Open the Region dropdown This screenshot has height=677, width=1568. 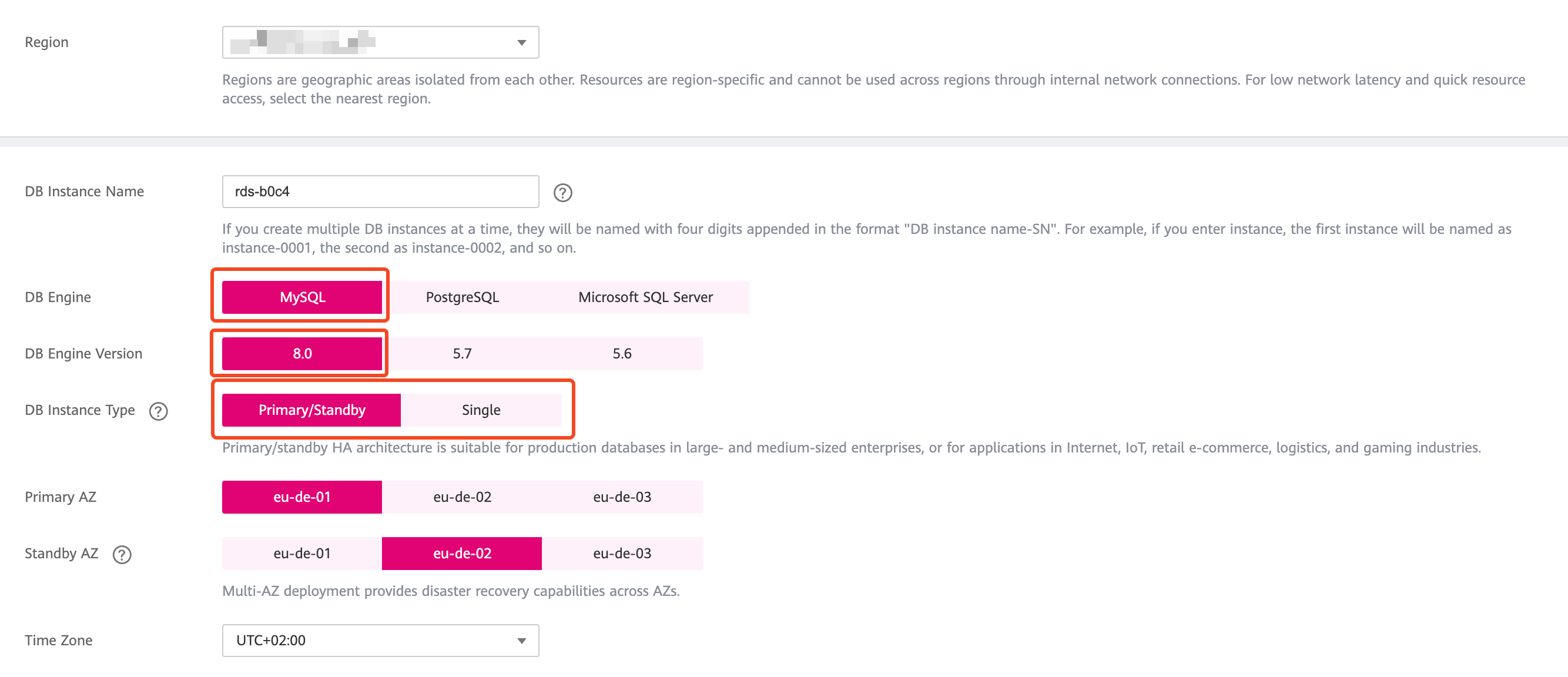(x=380, y=42)
